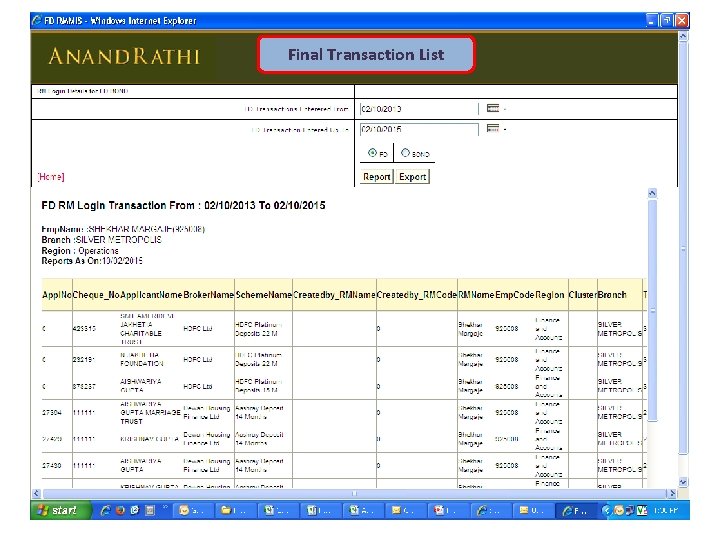Launch Internet Explorer from the quick launch bar
Viewport: 720px width, 540px height.
click(x=105, y=510)
